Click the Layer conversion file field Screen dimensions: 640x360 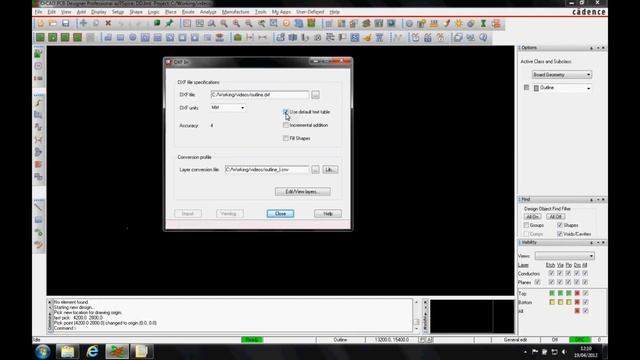point(267,169)
